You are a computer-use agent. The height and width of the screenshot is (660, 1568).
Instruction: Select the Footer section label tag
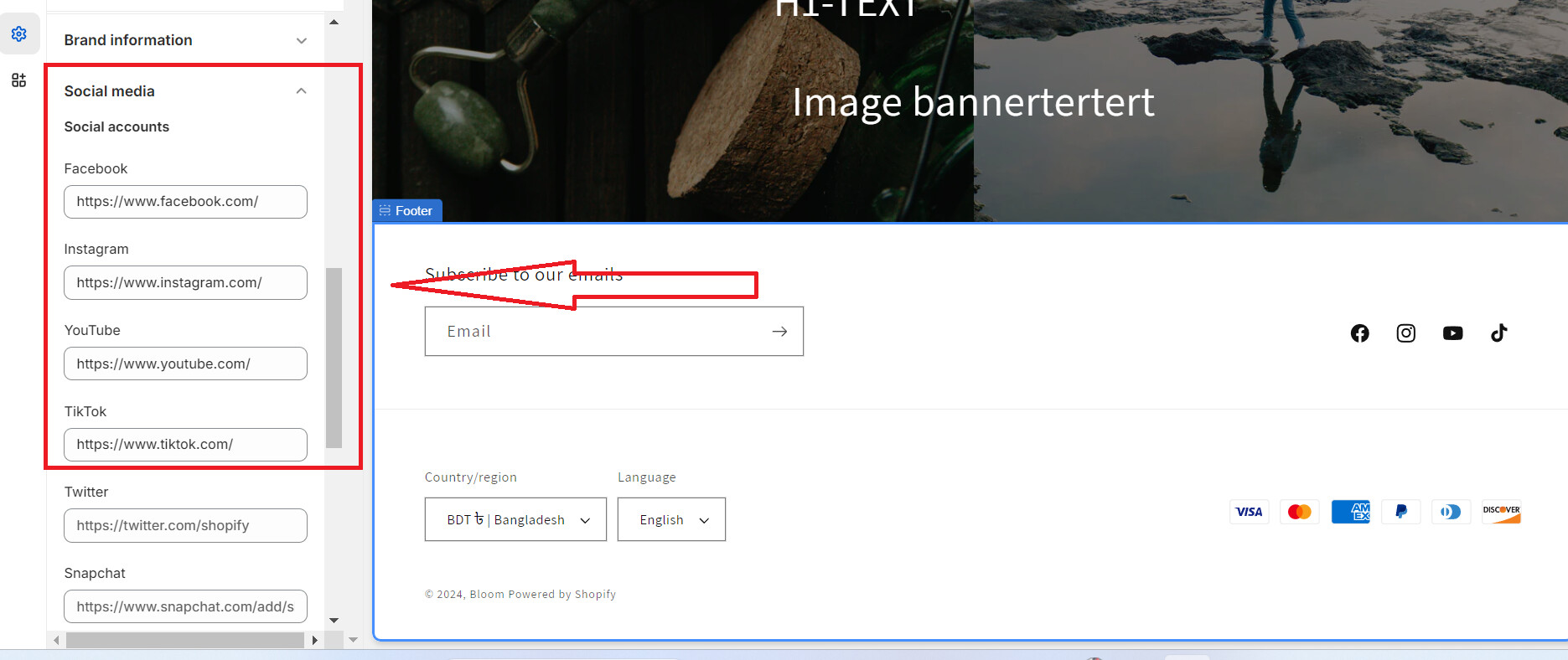pos(407,211)
